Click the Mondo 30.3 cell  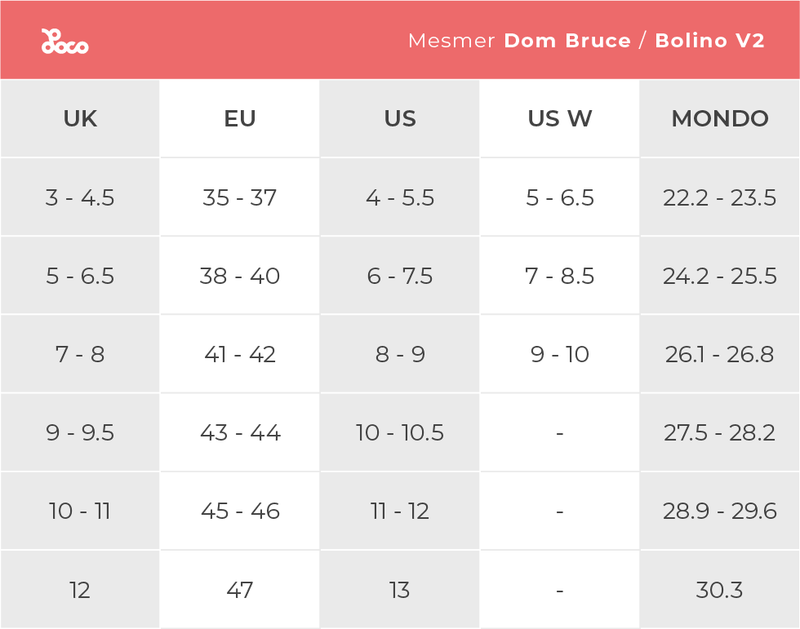point(720,590)
